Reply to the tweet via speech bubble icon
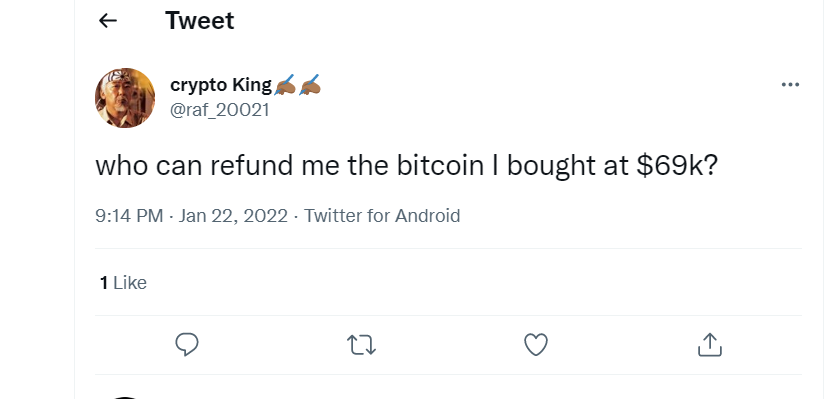This screenshot has height=399, width=833. coord(187,344)
